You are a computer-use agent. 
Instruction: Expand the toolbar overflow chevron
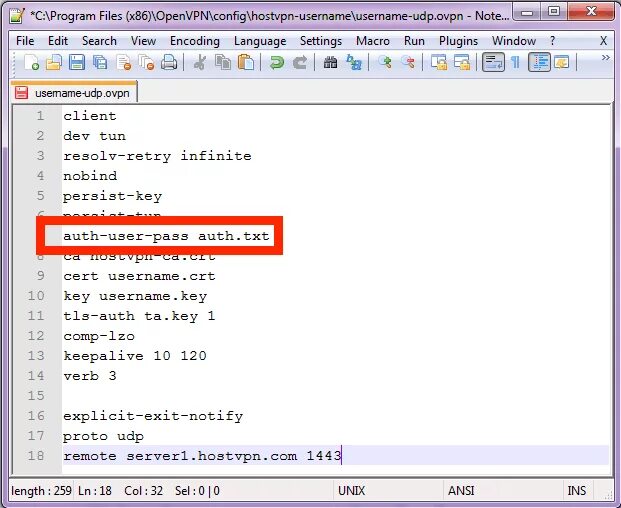coord(606,58)
